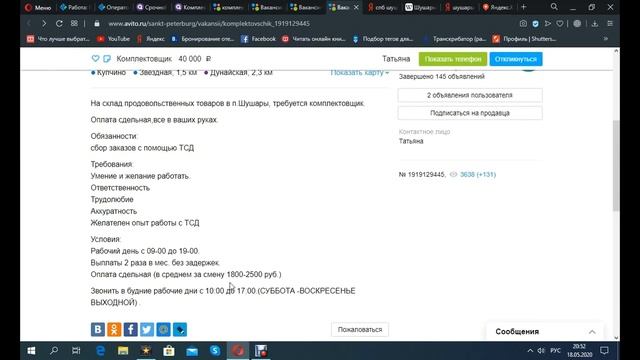Go forward with the forward arrow
The width and height of the screenshot is (640, 360).
click(x=44, y=24)
